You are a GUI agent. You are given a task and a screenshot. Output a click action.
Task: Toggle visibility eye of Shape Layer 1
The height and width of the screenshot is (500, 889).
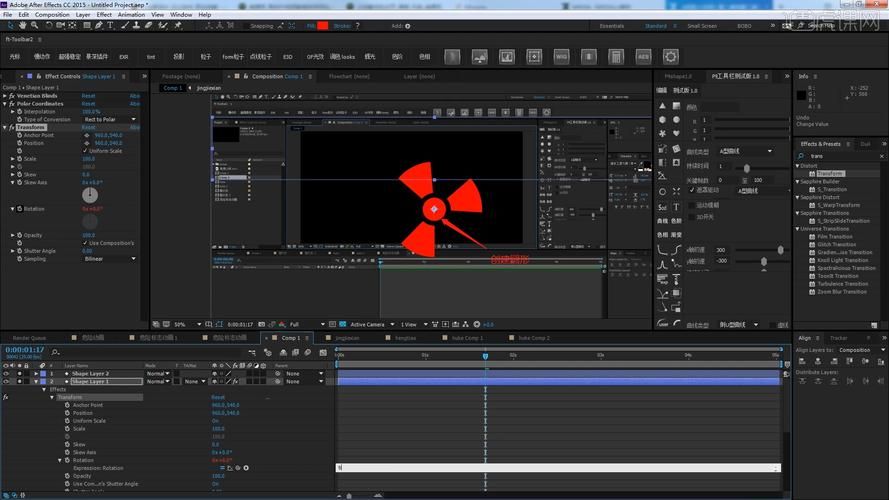pyautogui.click(x=6, y=382)
